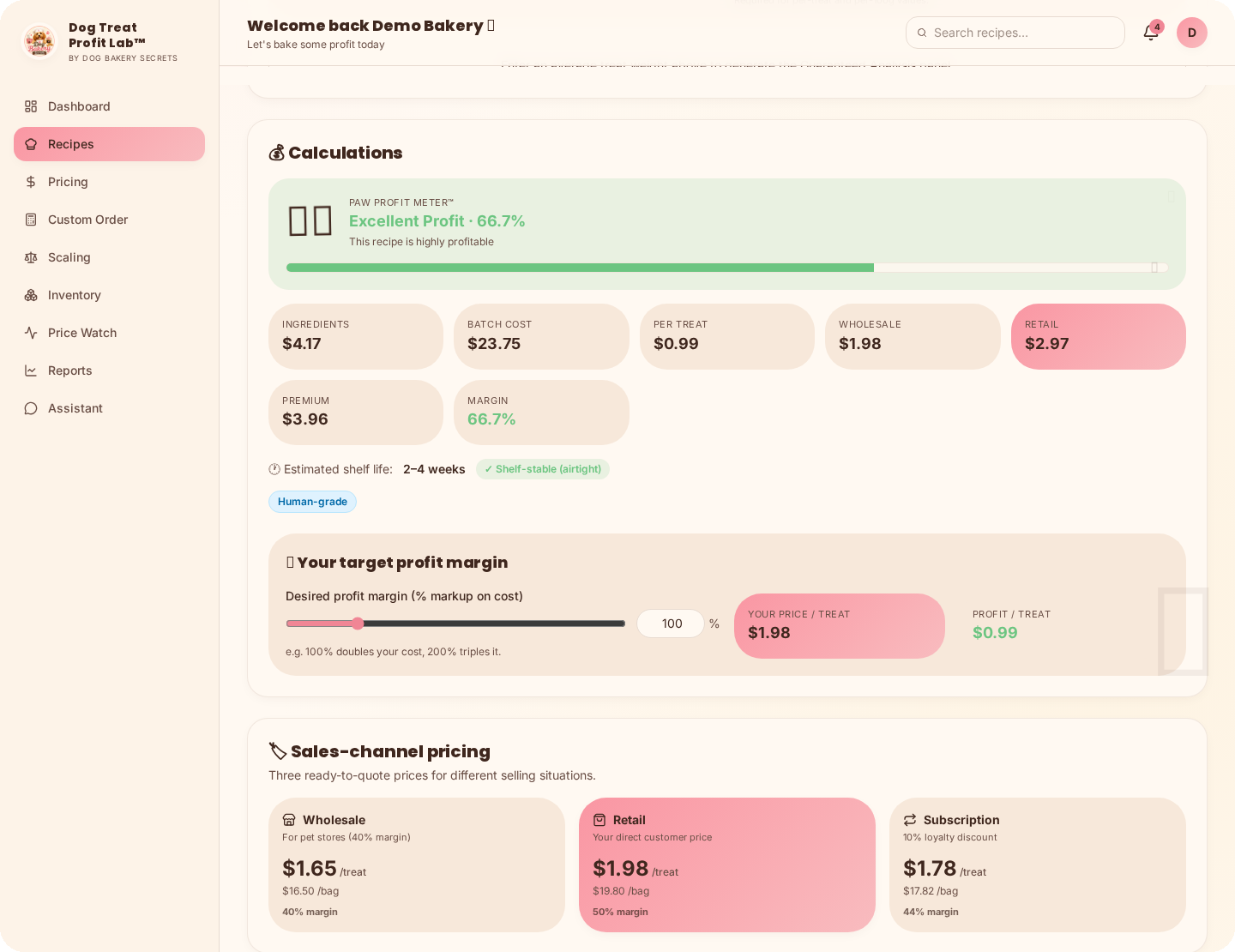The height and width of the screenshot is (952, 1235).
Task: Select the Wholesale pricing card
Action: (x=417, y=865)
